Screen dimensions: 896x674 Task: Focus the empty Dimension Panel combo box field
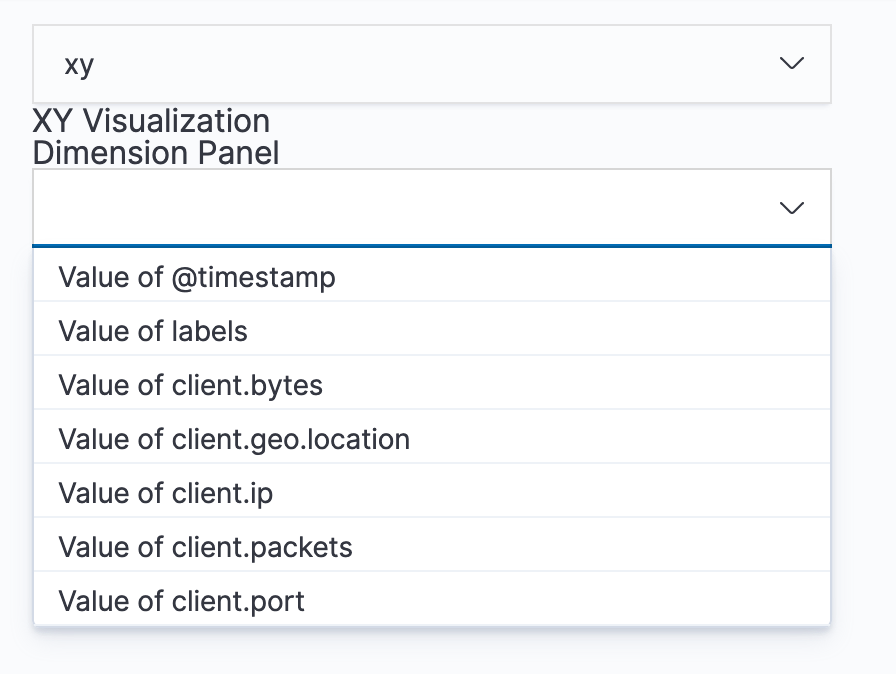tap(400, 208)
